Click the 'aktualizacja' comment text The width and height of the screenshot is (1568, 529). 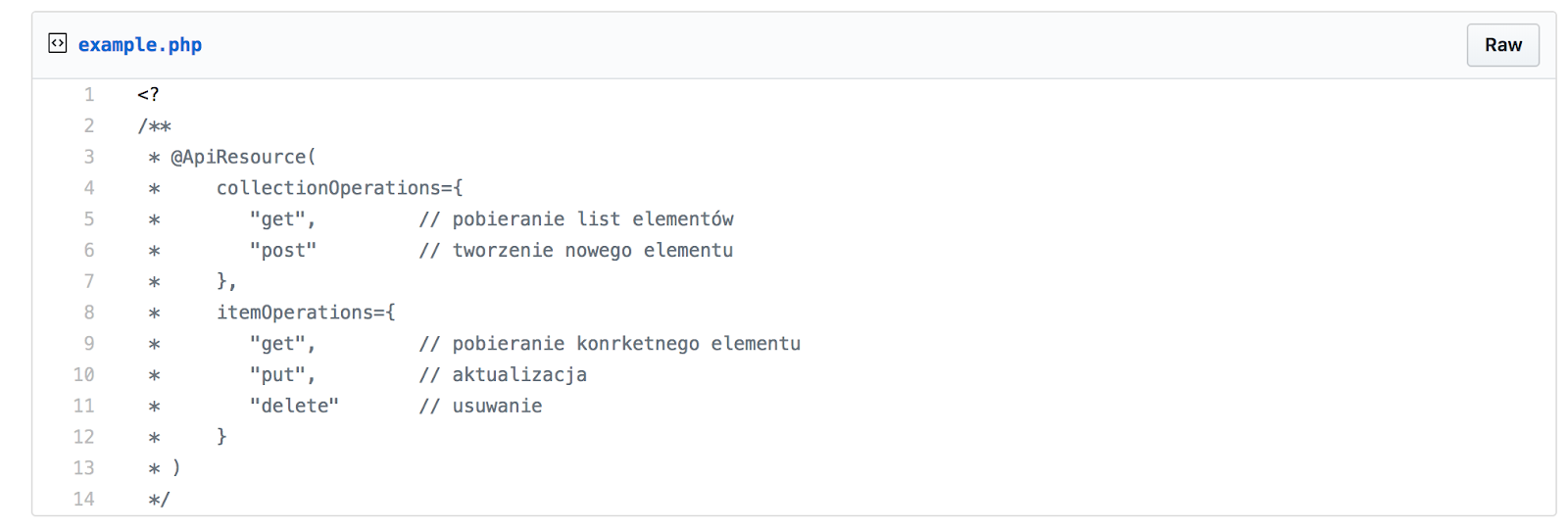(519, 375)
